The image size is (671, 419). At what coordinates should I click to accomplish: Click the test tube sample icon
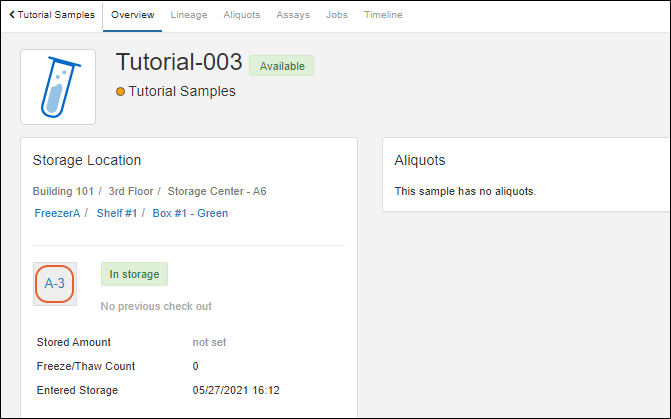pyautogui.click(x=58, y=87)
